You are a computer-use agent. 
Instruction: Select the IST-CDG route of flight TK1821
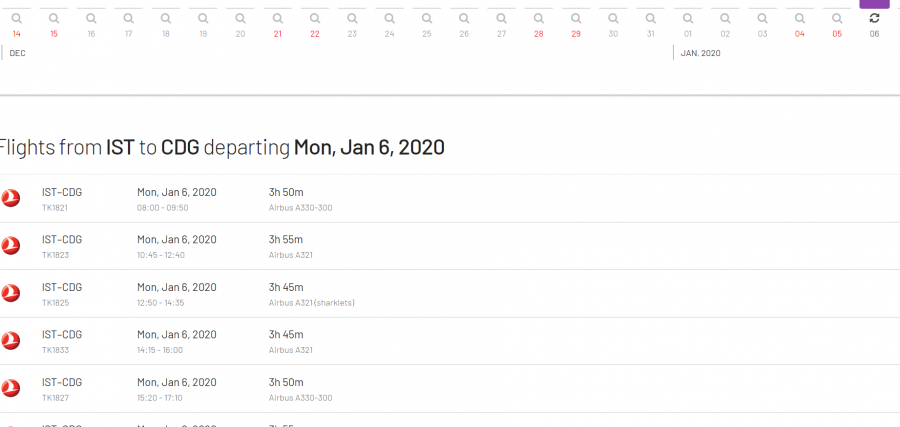click(62, 192)
